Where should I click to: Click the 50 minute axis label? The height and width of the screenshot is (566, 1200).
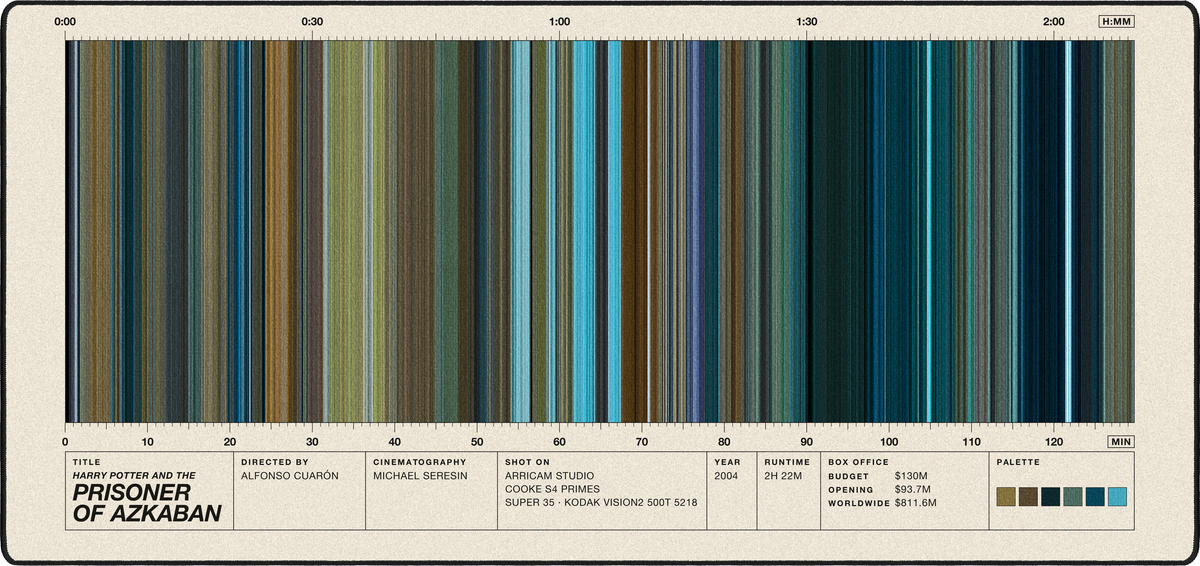click(477, 441)
